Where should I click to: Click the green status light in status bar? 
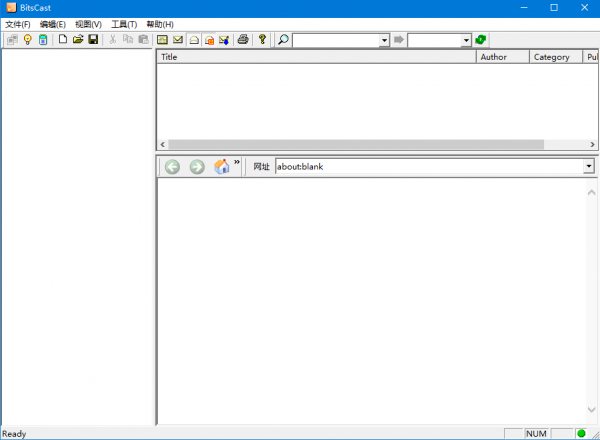coord(581,433)
